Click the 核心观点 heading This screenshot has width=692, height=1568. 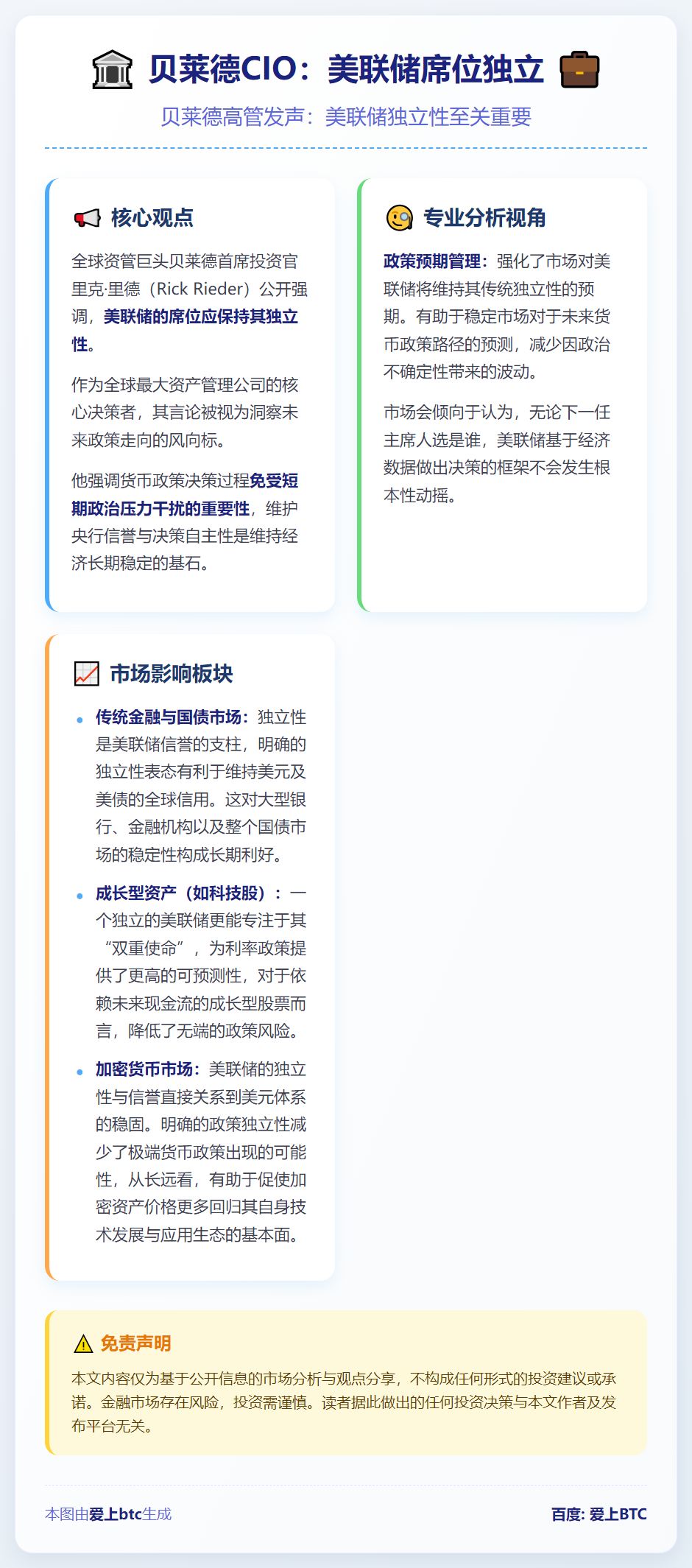point(152,218)
